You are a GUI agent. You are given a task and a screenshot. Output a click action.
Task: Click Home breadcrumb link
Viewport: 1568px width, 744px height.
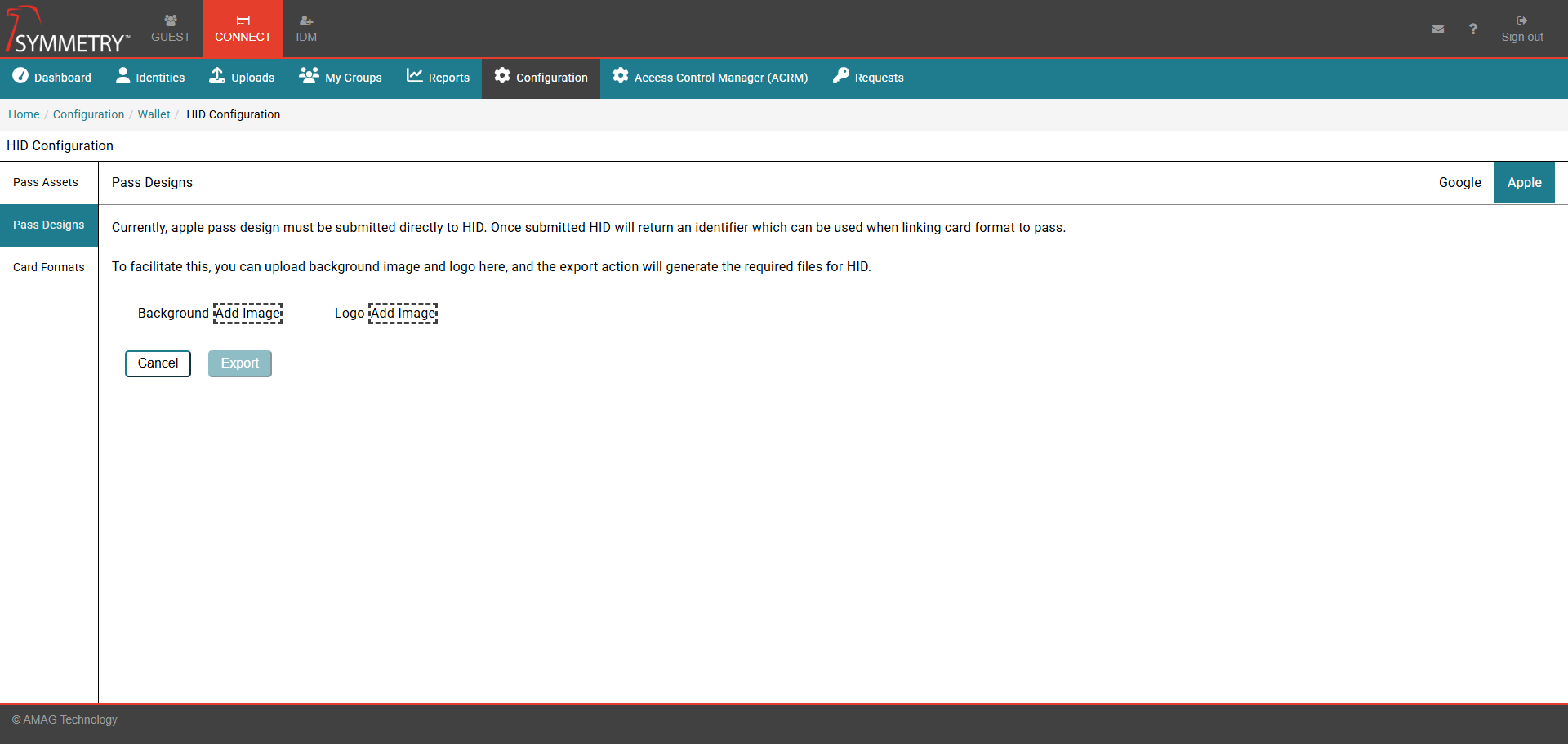click(x=24, y=115)
